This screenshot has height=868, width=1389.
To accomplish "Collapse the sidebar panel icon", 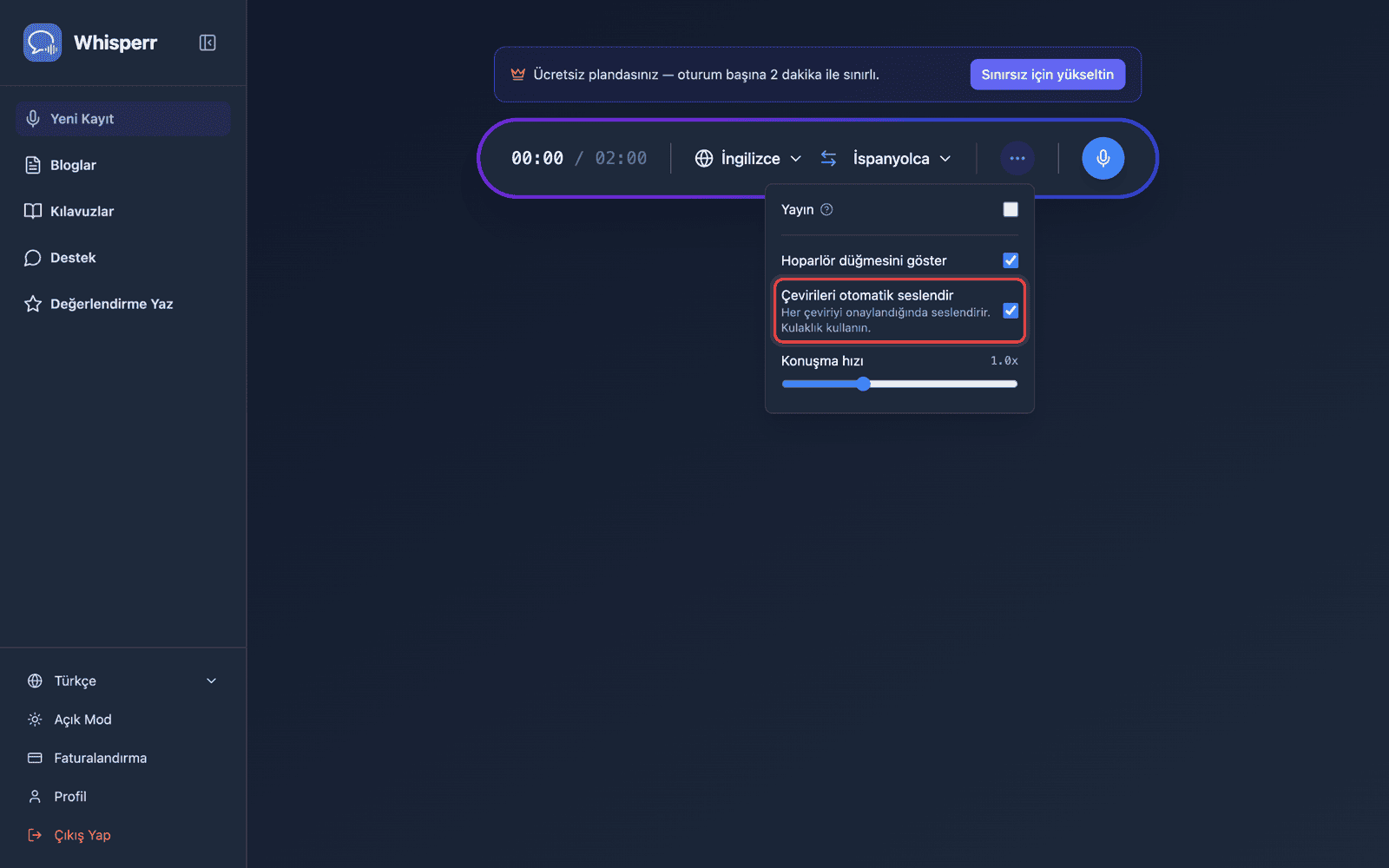I will pyautogui.click(x=207, y=43).
